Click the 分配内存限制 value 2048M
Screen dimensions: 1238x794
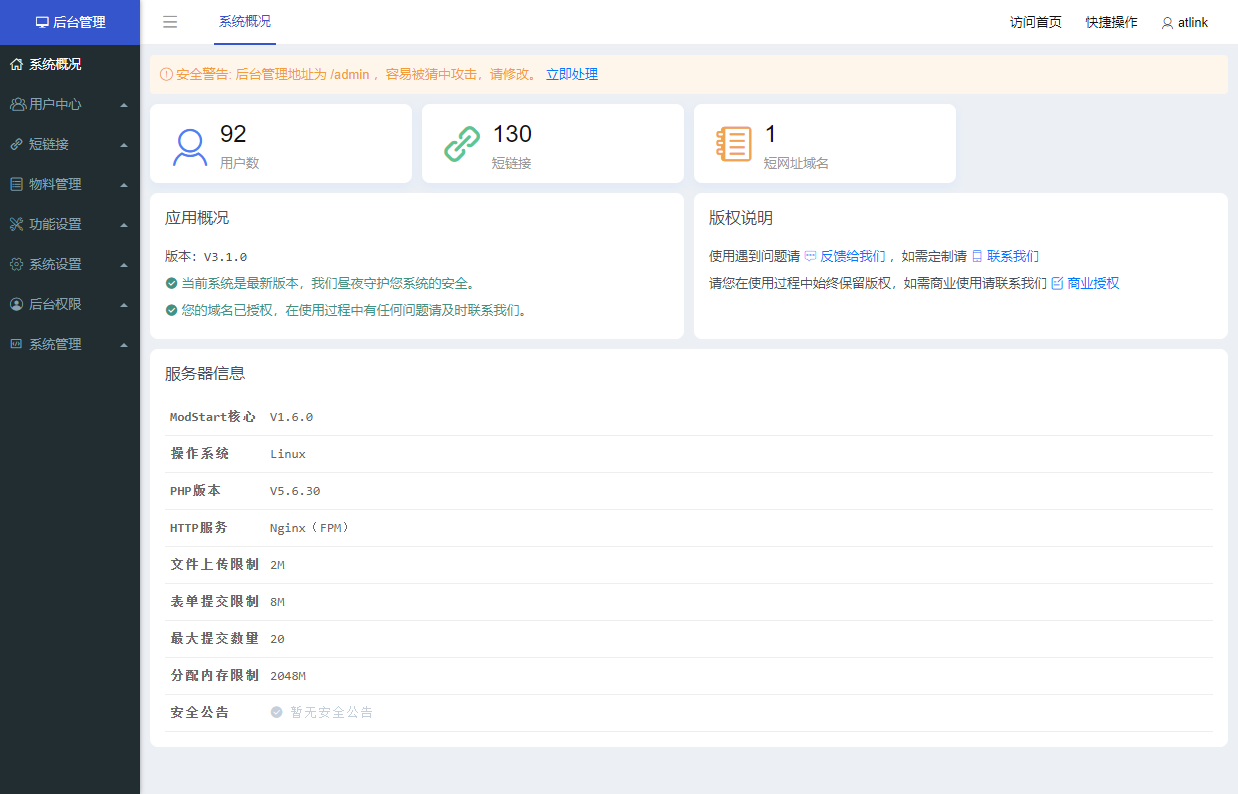coord(288,676)
